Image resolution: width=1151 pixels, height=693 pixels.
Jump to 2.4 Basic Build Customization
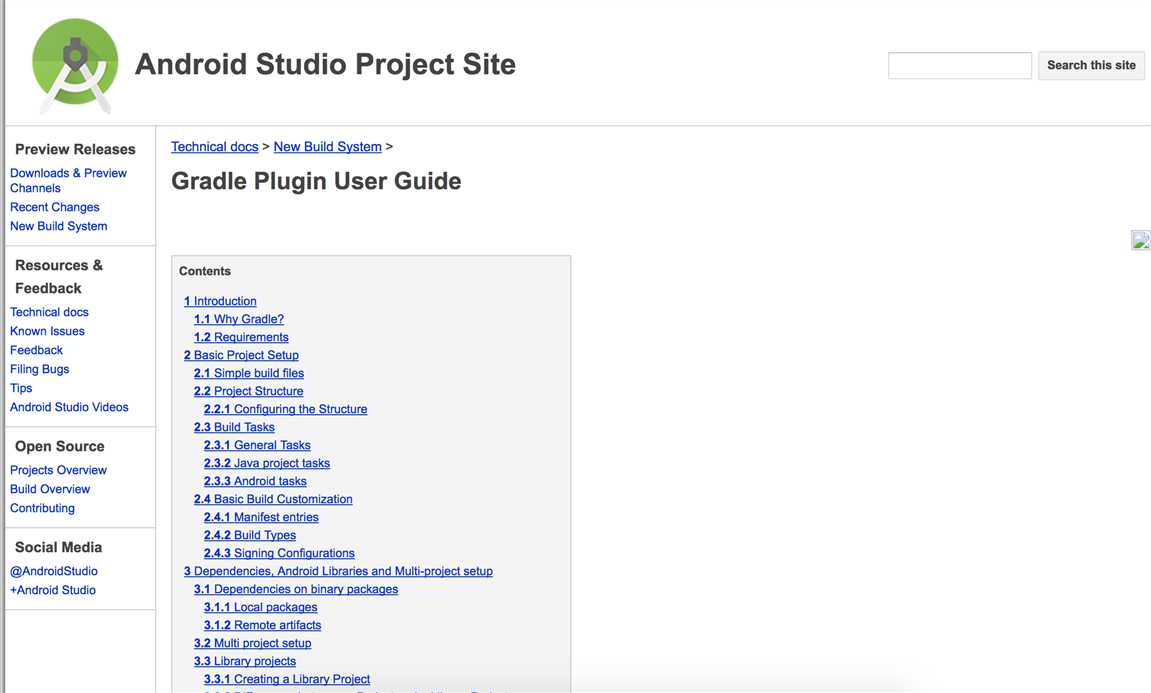273,499
